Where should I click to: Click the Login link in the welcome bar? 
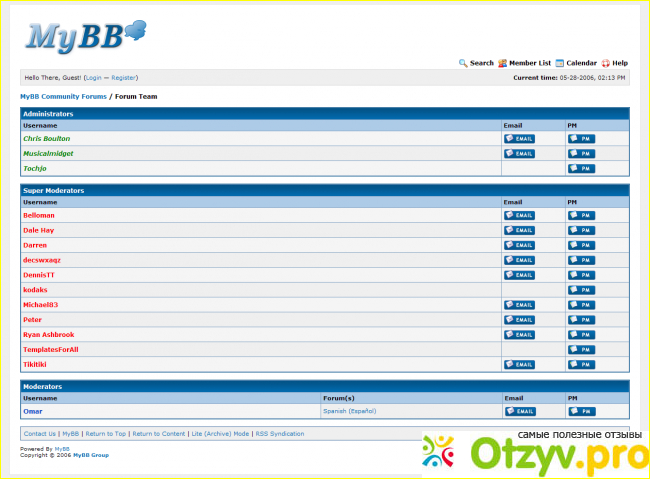tap(94, 77)
